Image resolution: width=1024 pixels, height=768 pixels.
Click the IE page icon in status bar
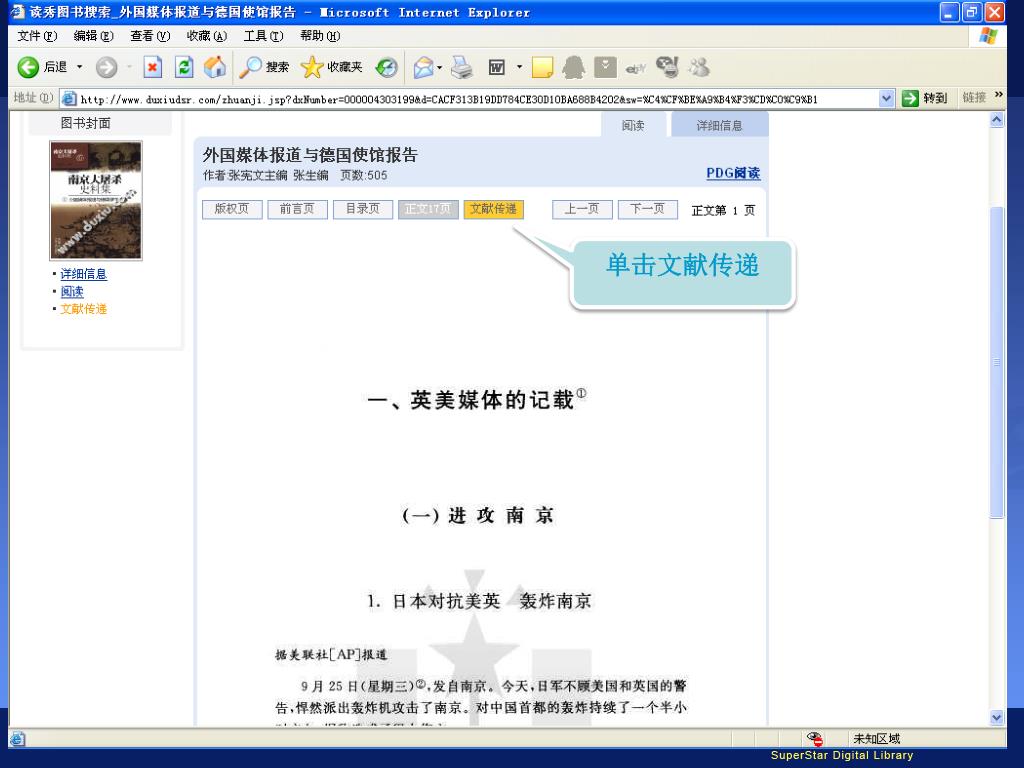tap(18, 739)
